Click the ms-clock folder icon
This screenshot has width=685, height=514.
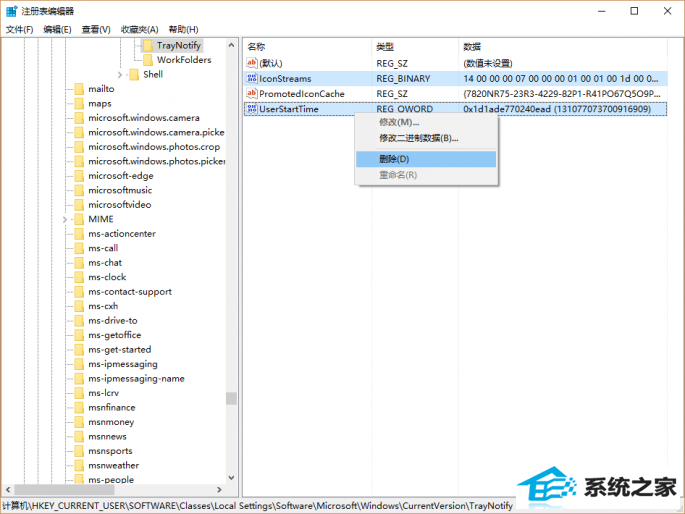79,277
